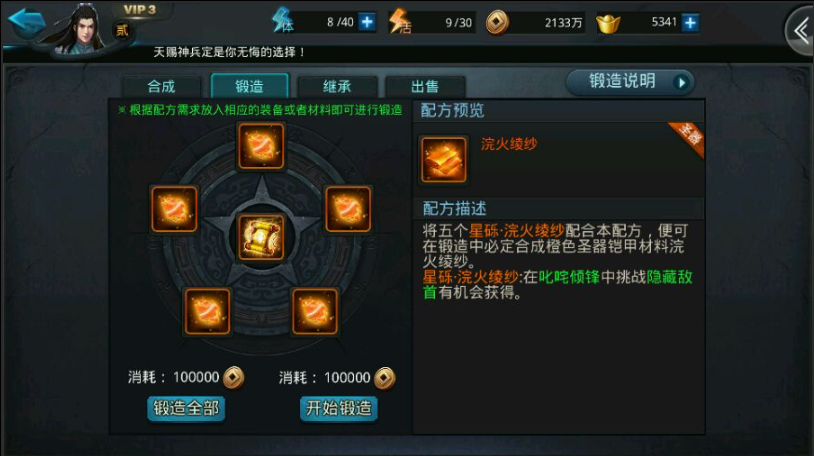Click the 锻造全部 forge all button
814x456 pixels.
(186, 409)
